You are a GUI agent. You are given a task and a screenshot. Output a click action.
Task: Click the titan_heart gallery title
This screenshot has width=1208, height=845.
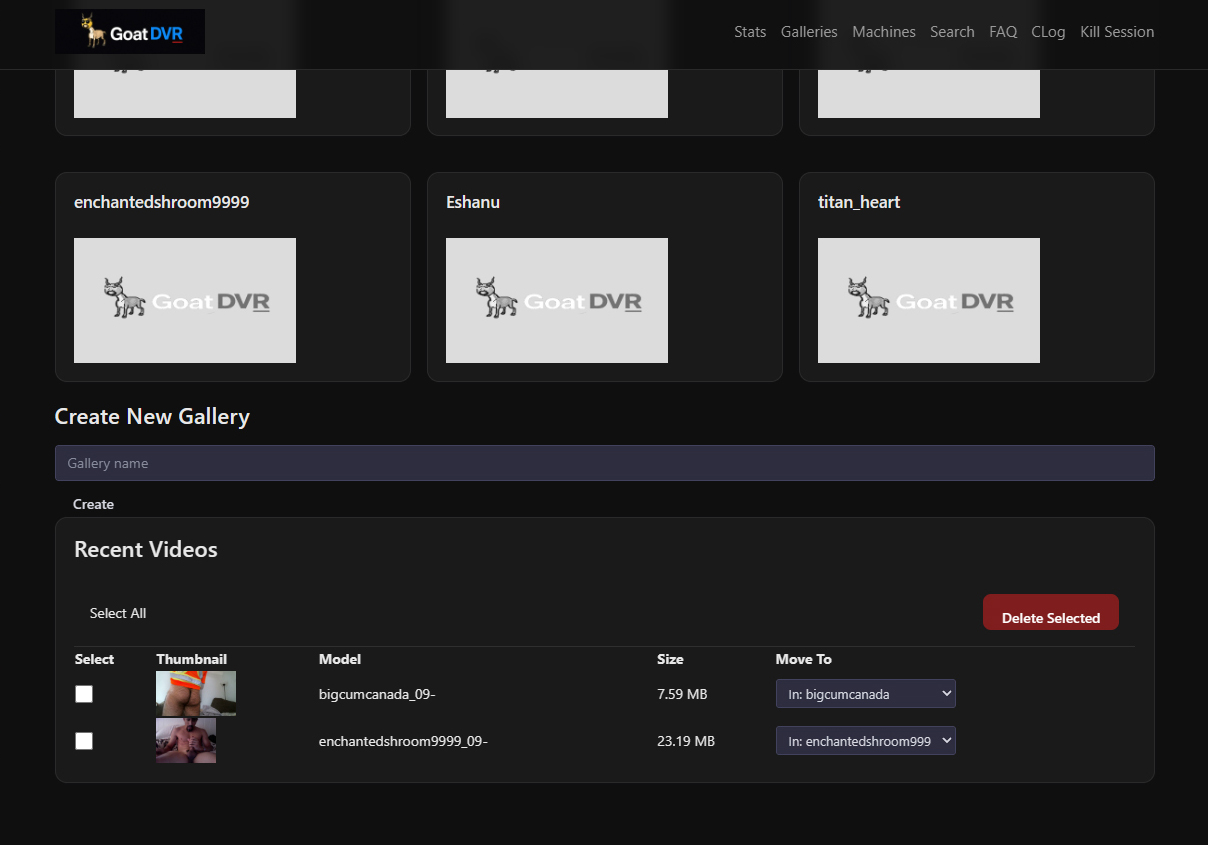click(859, 202)
